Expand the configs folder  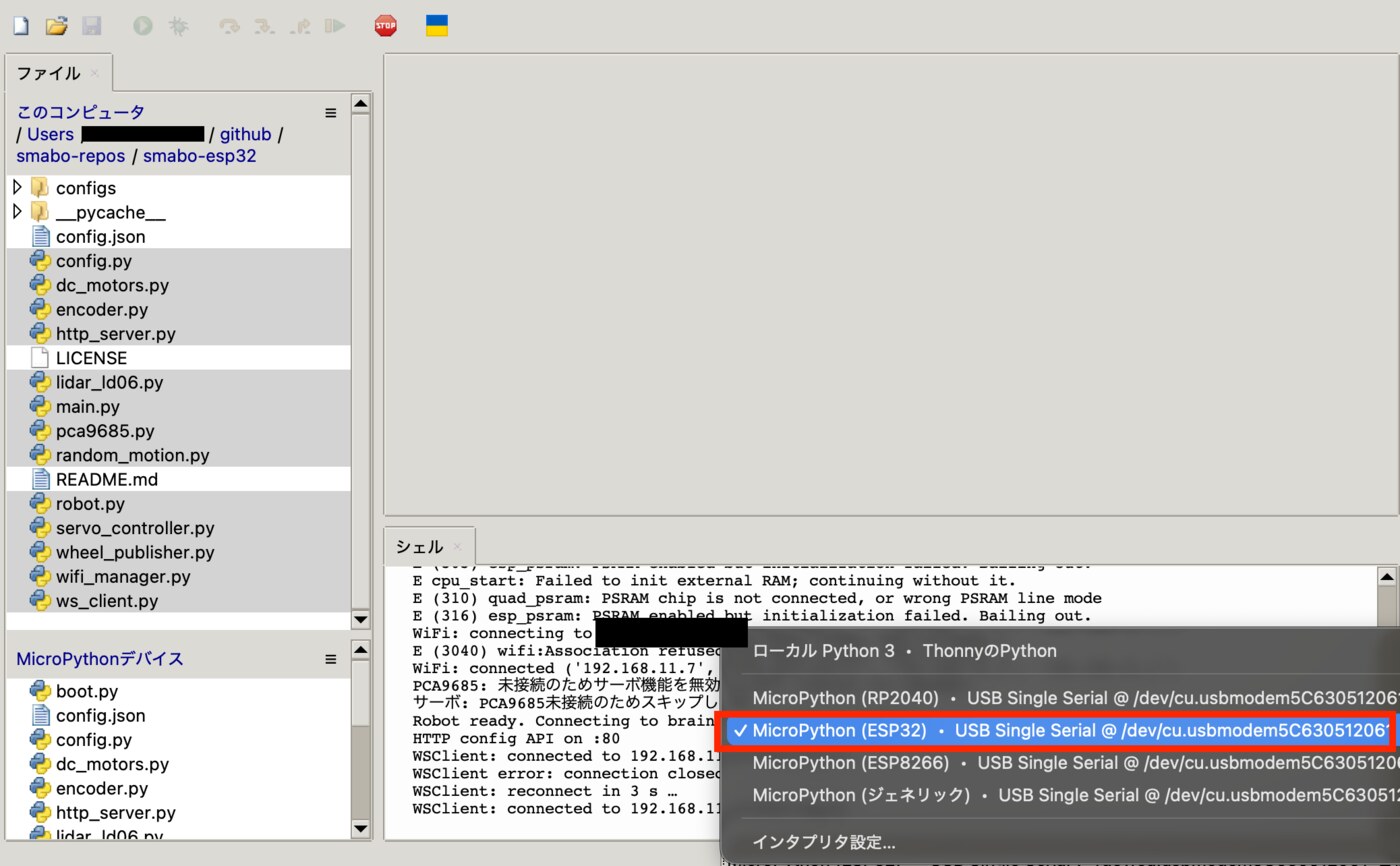(x=17, y=188)
